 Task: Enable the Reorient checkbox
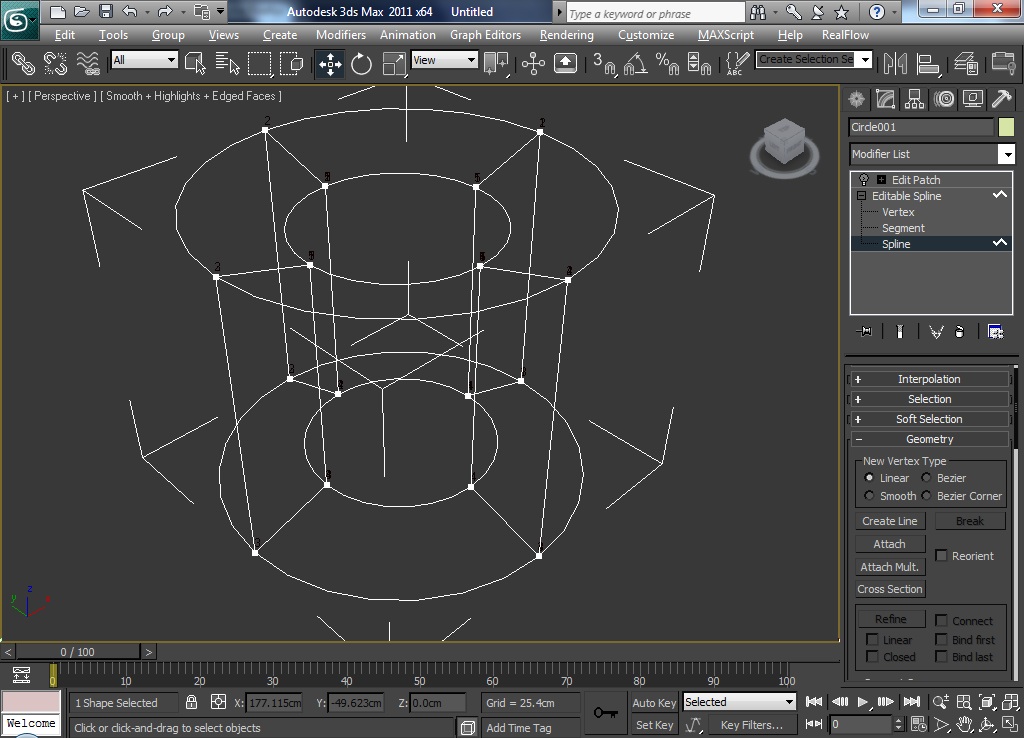[x=941, y=555]
